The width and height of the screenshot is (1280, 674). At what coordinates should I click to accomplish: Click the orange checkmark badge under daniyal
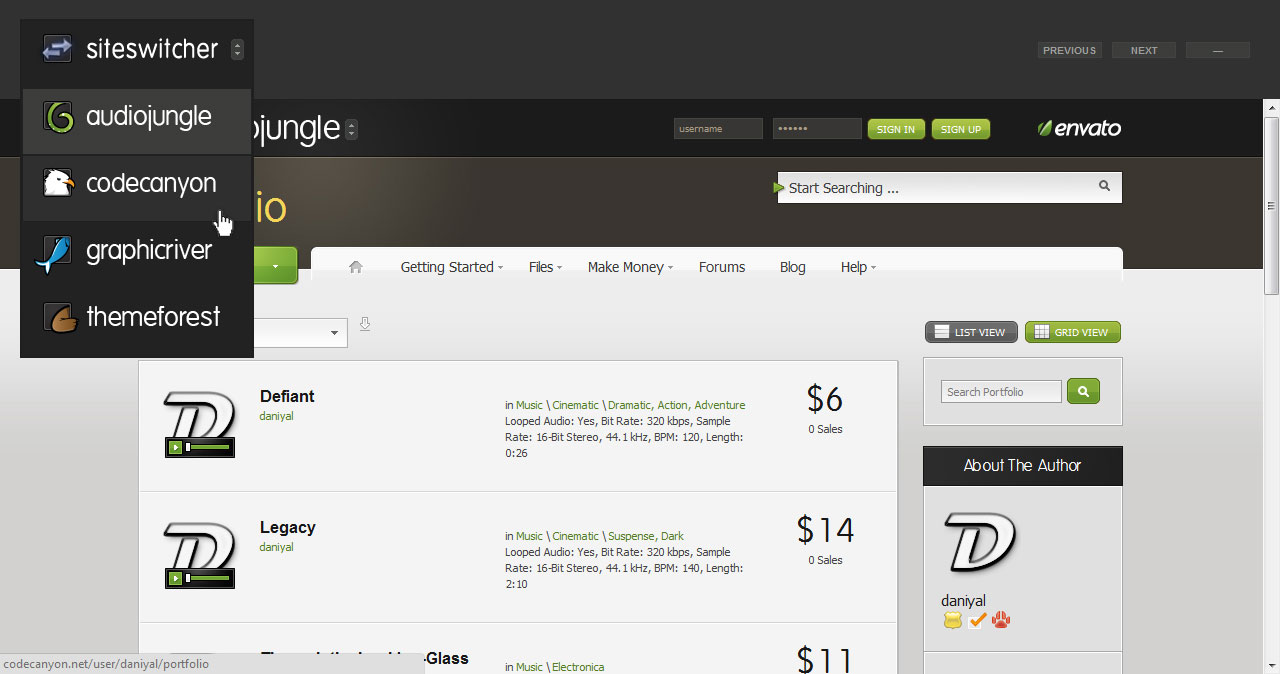point(977,621)
